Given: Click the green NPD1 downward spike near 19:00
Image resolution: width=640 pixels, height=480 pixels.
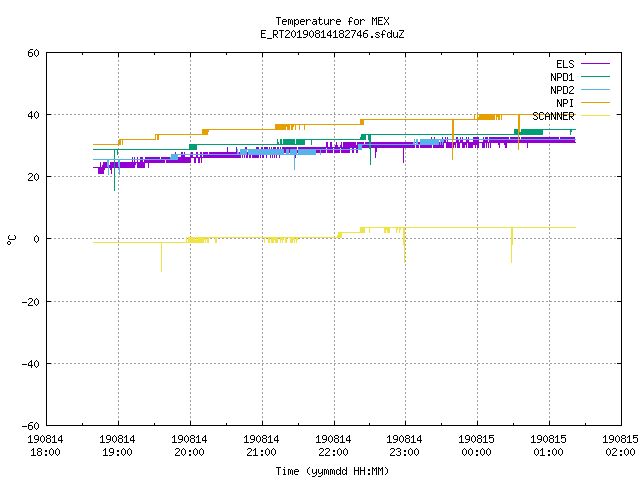Looking at the screenshot, I should tap(114, 171).
